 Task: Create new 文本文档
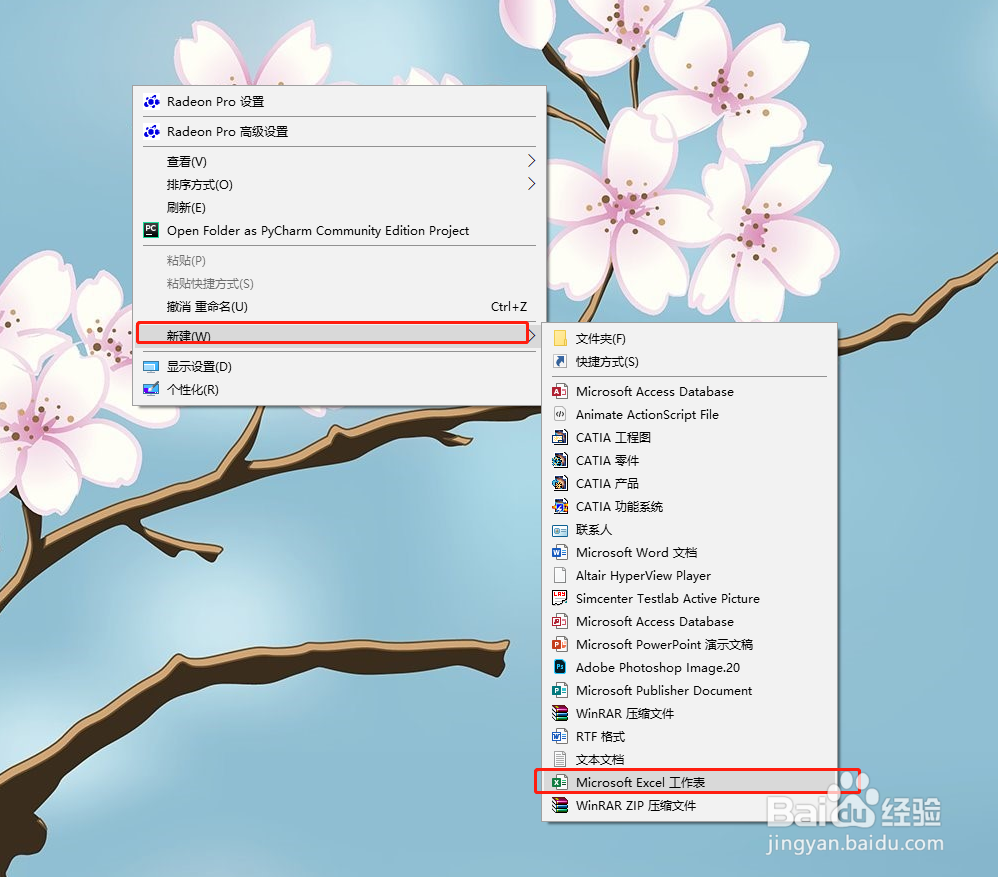click(689, 759)
